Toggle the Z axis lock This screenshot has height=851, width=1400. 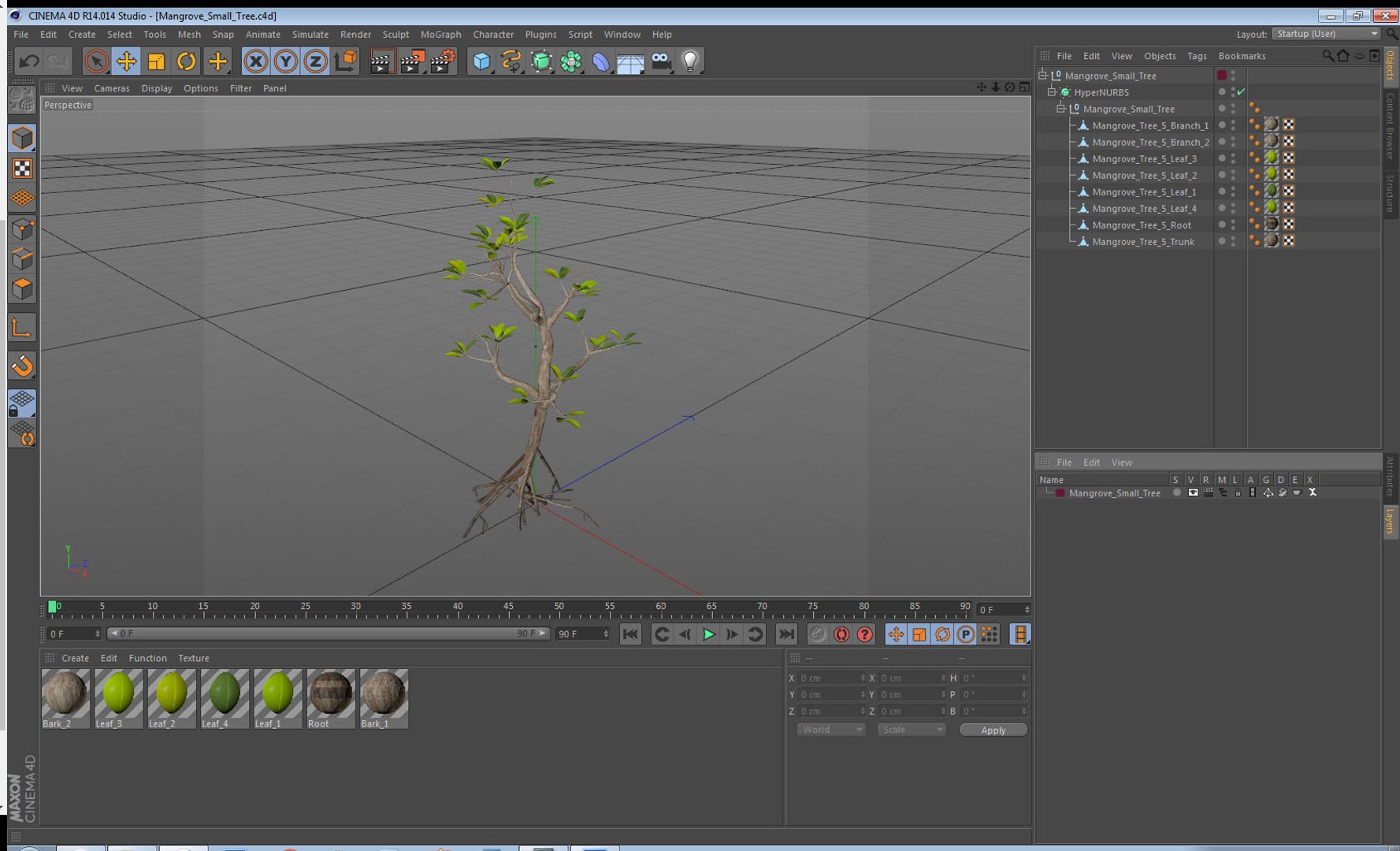pyautogui.click(x=315, y=61)
